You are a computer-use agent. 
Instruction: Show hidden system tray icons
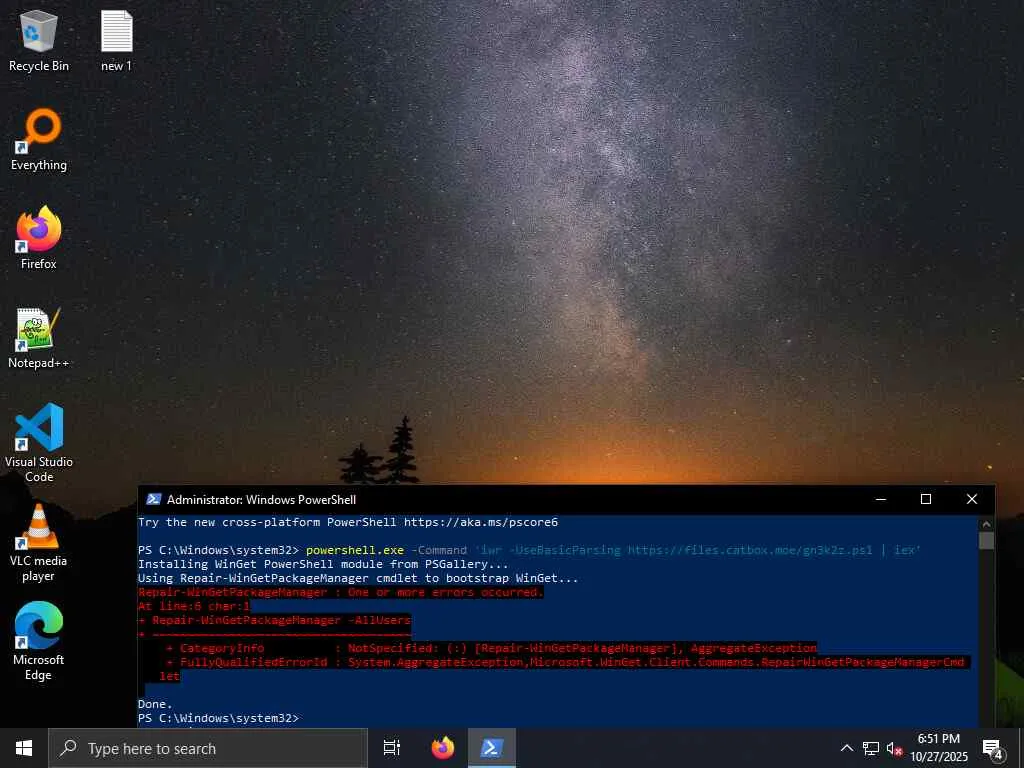[x=846, y=748]
